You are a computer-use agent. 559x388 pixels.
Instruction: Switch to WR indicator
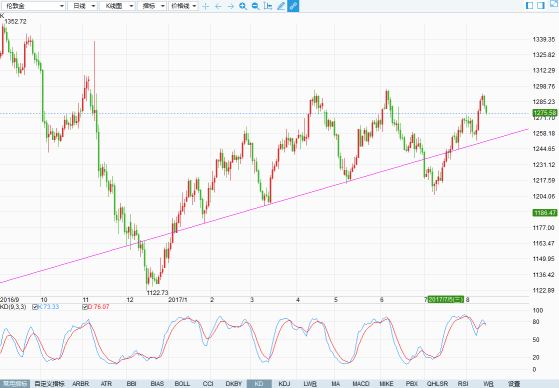(488, 384)
